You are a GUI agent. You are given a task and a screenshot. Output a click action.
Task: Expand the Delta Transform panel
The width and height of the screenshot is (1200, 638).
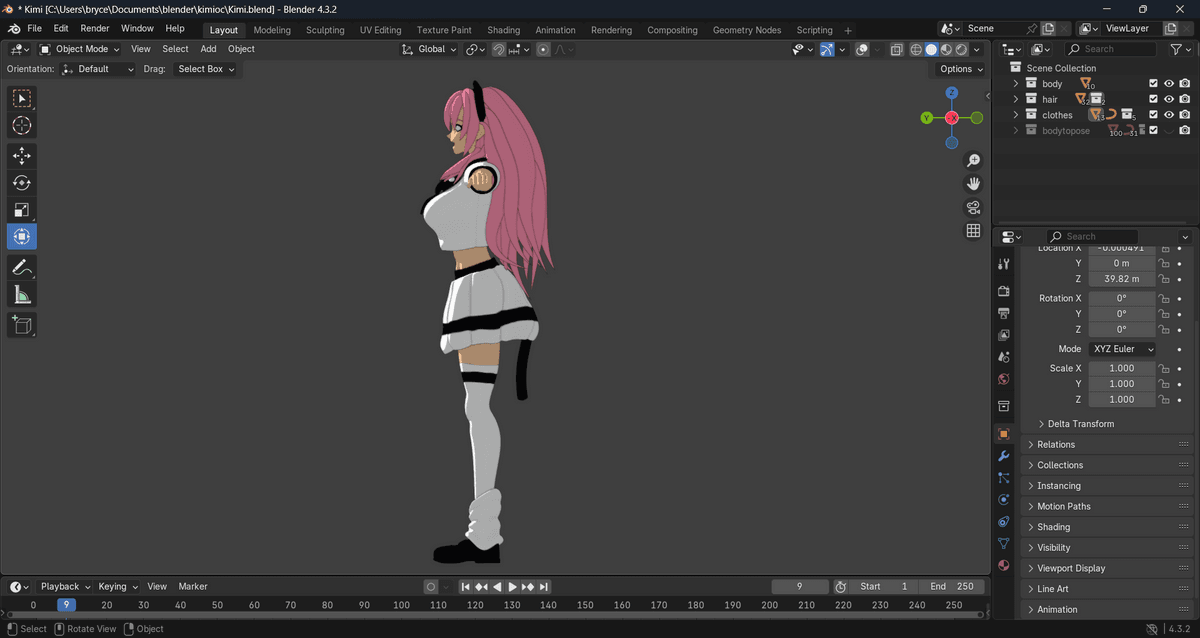click(x=1080, y=424)
